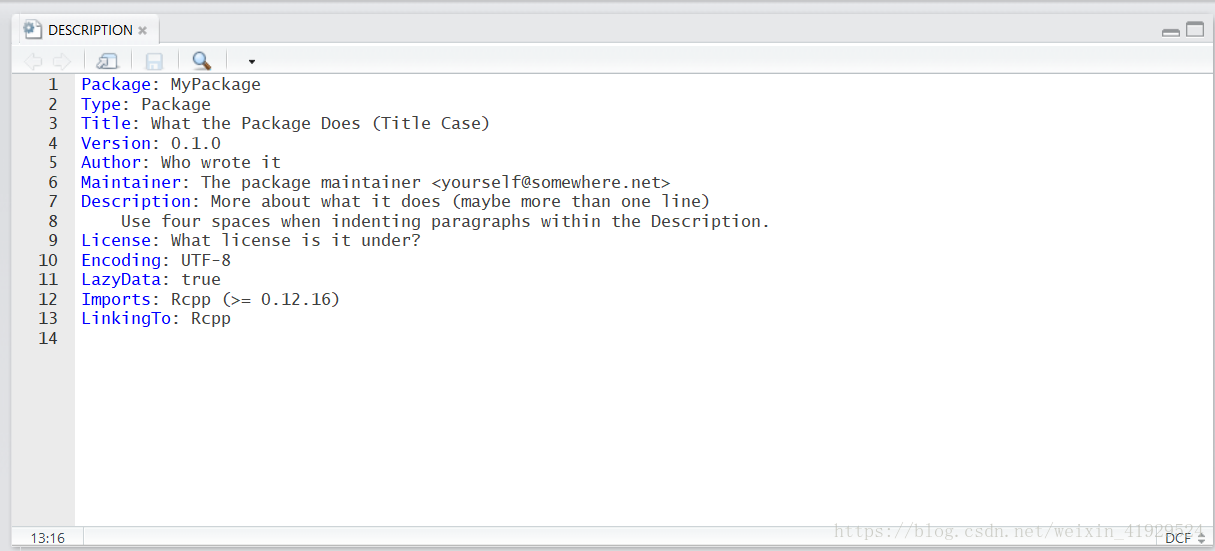Click the DESCRIPTION tab's gear file icon

click(33, 30)
